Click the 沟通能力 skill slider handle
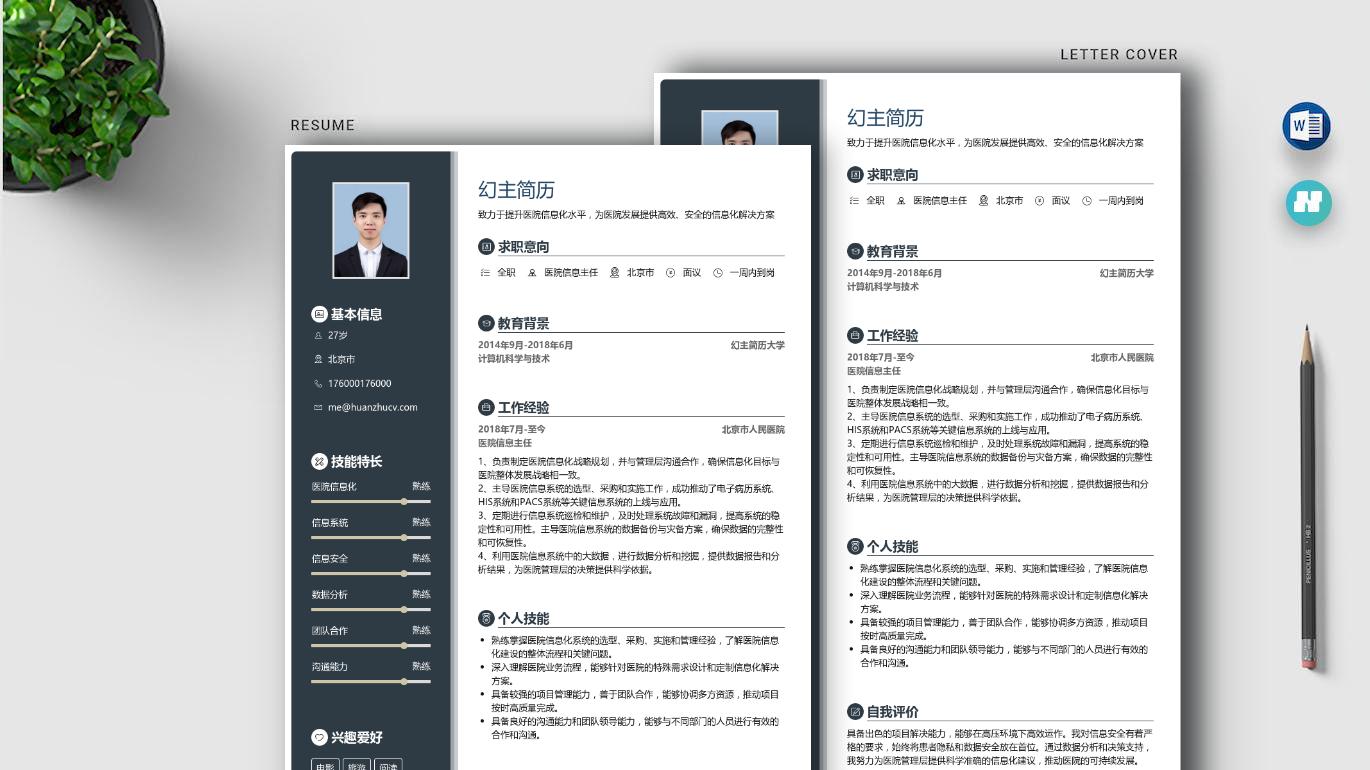This screenshot has height=770, width=1370. [404, 681]
